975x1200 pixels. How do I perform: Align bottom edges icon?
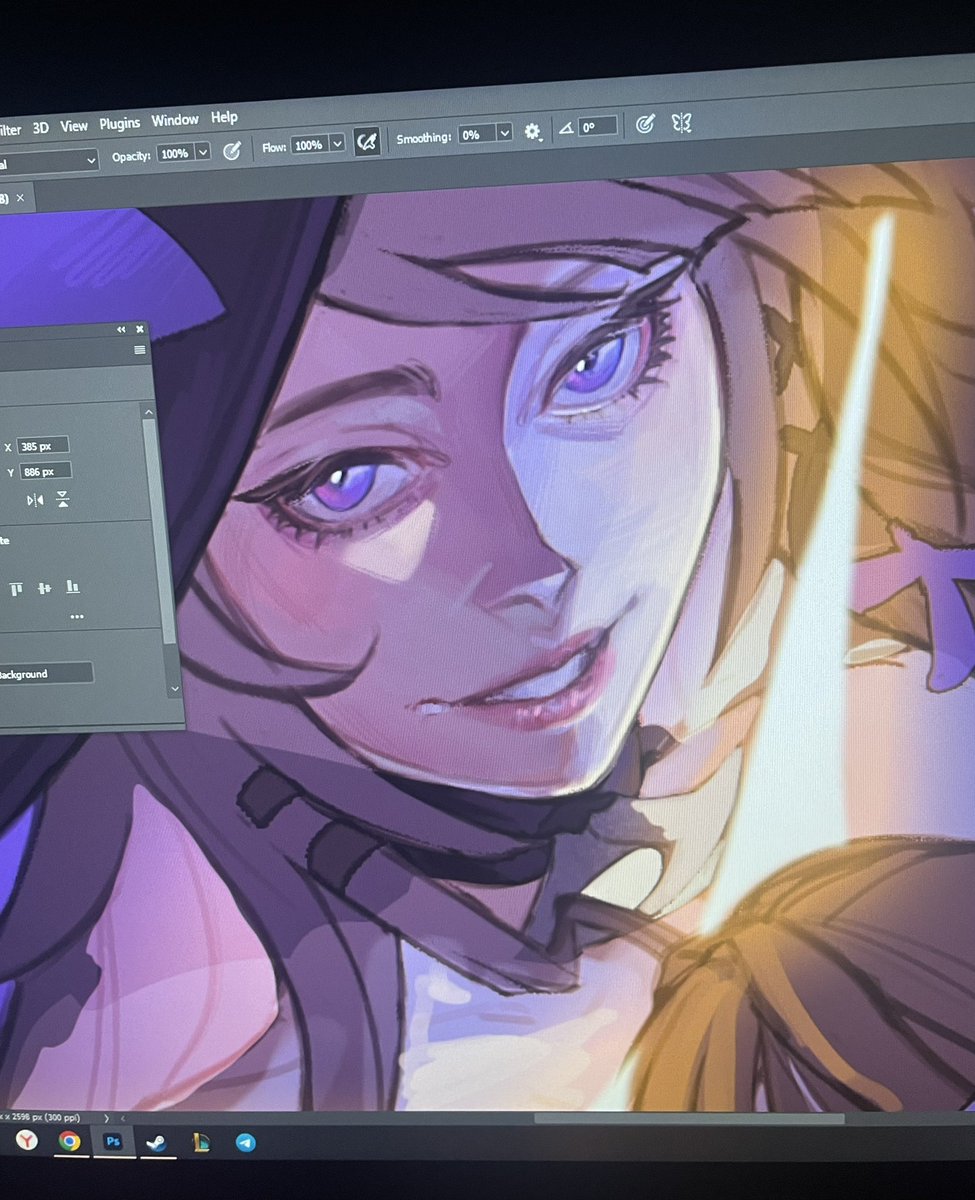72,587
